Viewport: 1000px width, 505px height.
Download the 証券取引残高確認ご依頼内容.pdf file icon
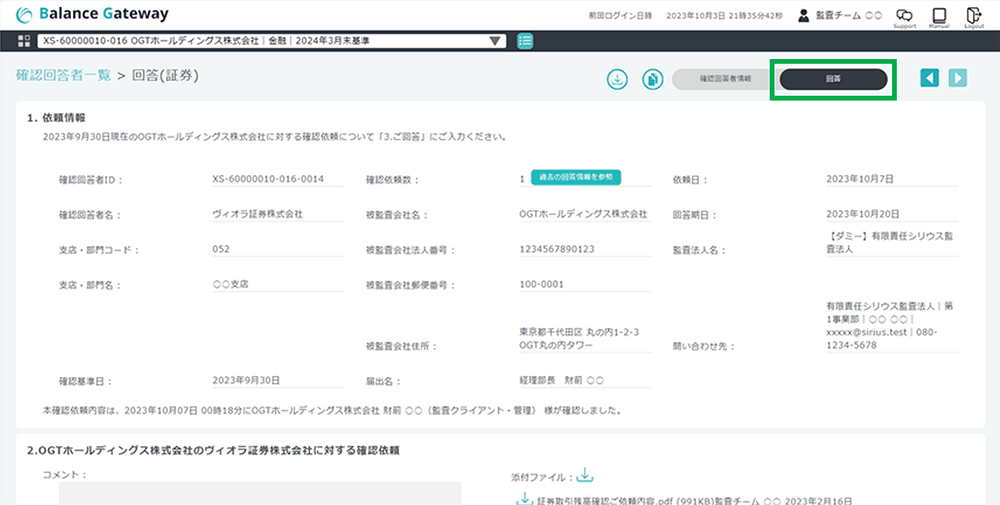pyautogui.click(x=524, y=498)
